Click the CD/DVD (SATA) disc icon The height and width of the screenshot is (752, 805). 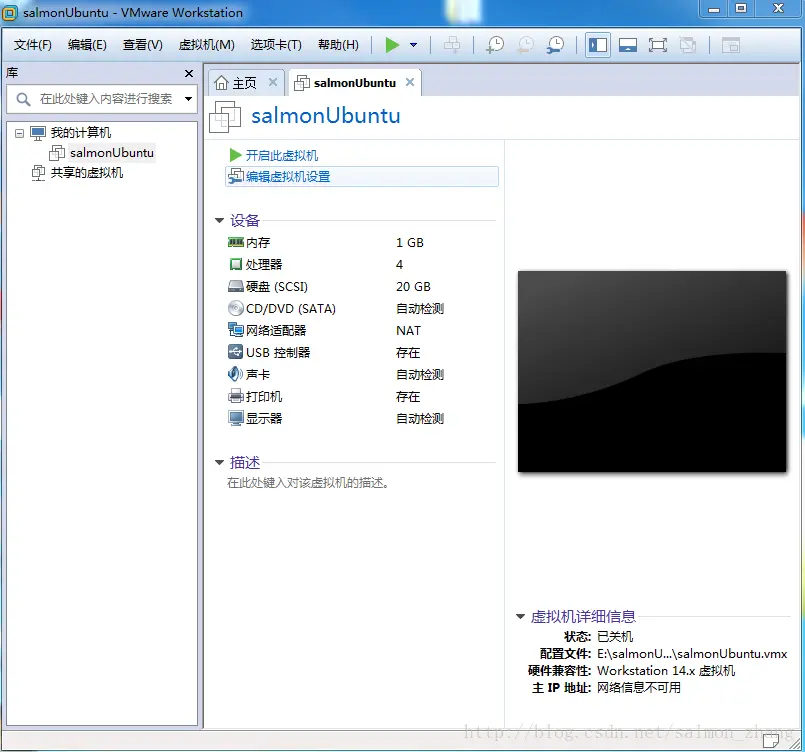pyautogui.click(x=236, y=308)
